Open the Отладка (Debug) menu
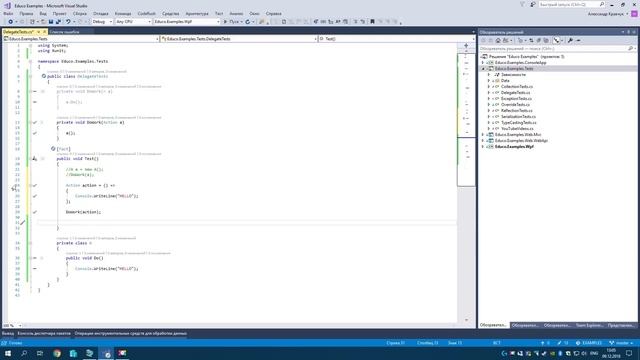 click(100, 13)
